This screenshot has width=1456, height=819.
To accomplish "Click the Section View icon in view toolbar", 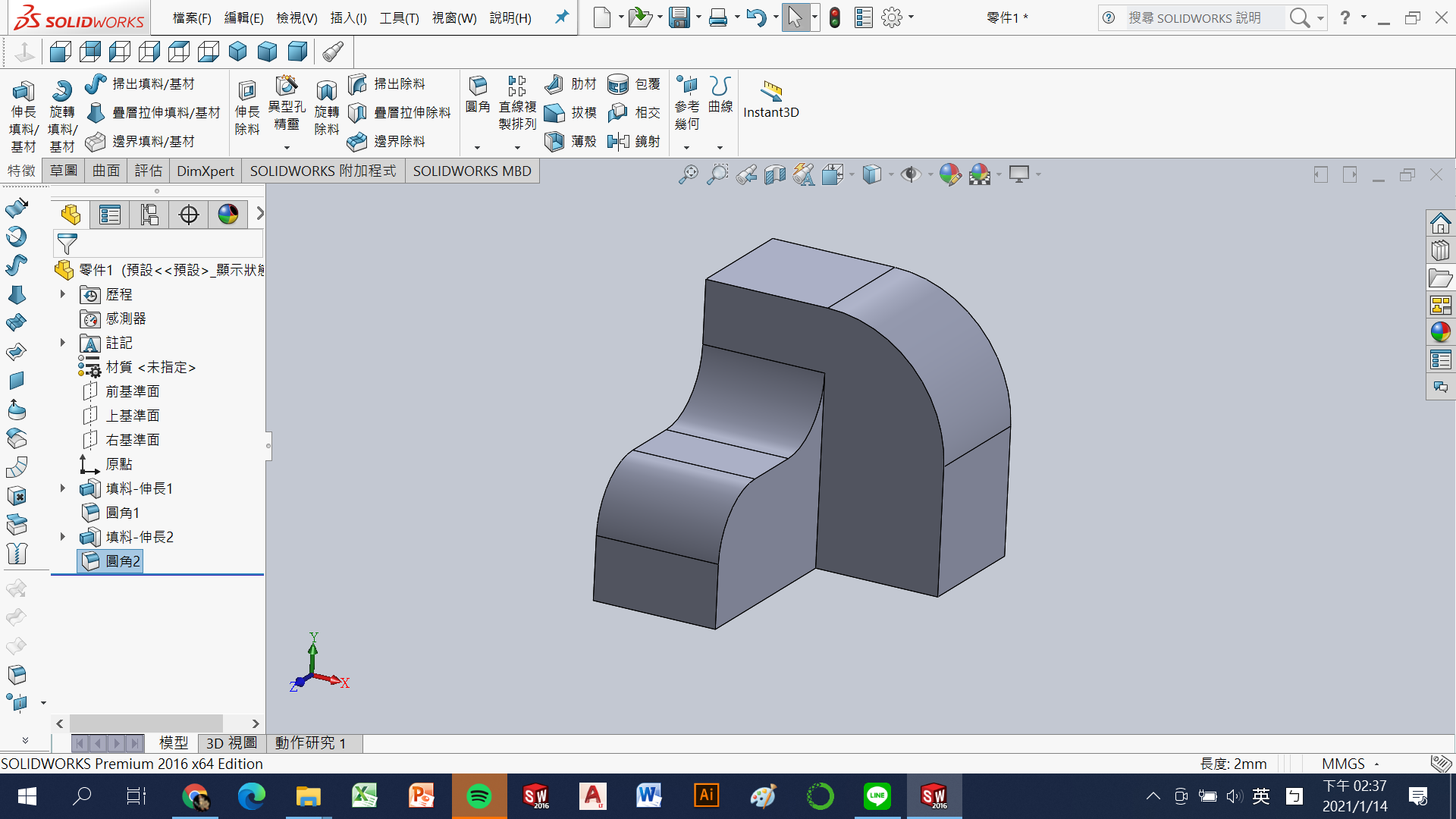I will coord(775,175).
